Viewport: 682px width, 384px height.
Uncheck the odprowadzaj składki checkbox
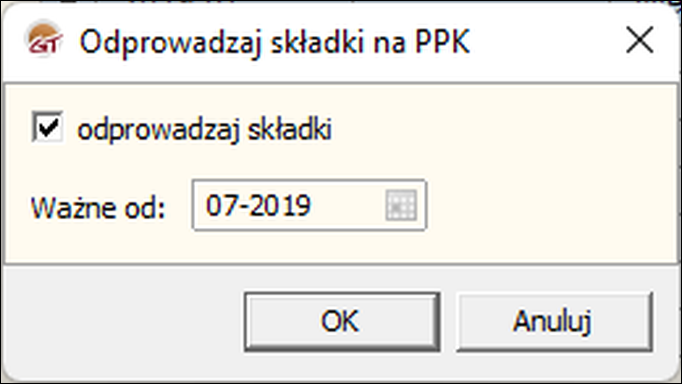(47, 127)
